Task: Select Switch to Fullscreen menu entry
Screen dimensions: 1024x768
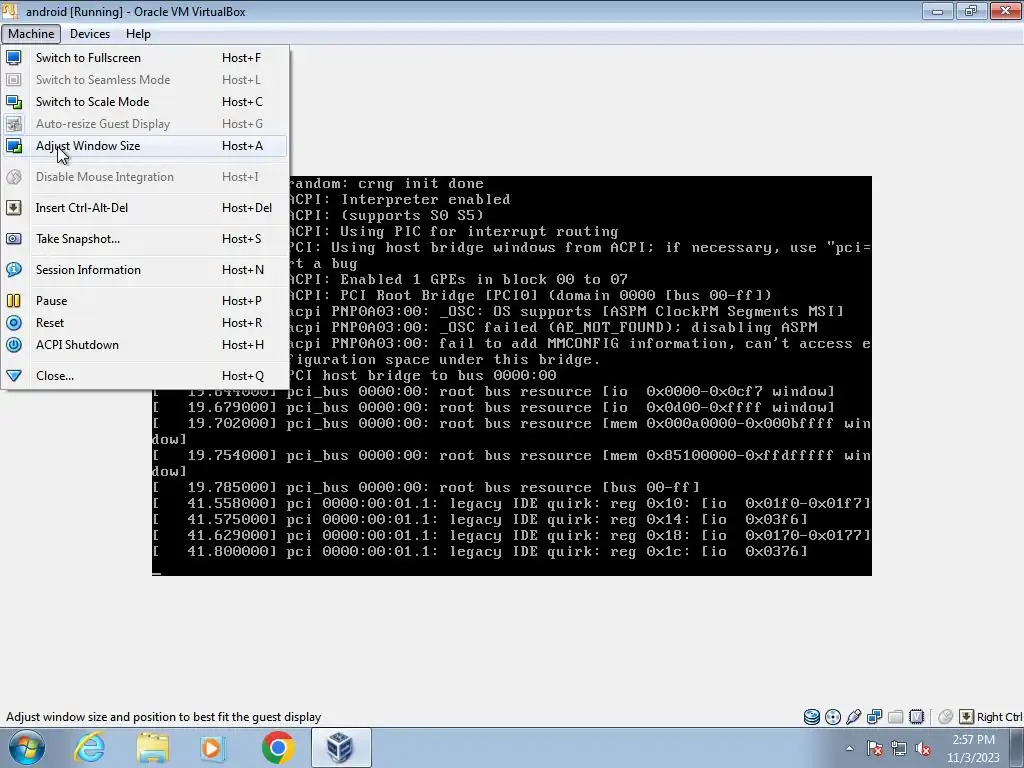Action: (x=145, y=57)
